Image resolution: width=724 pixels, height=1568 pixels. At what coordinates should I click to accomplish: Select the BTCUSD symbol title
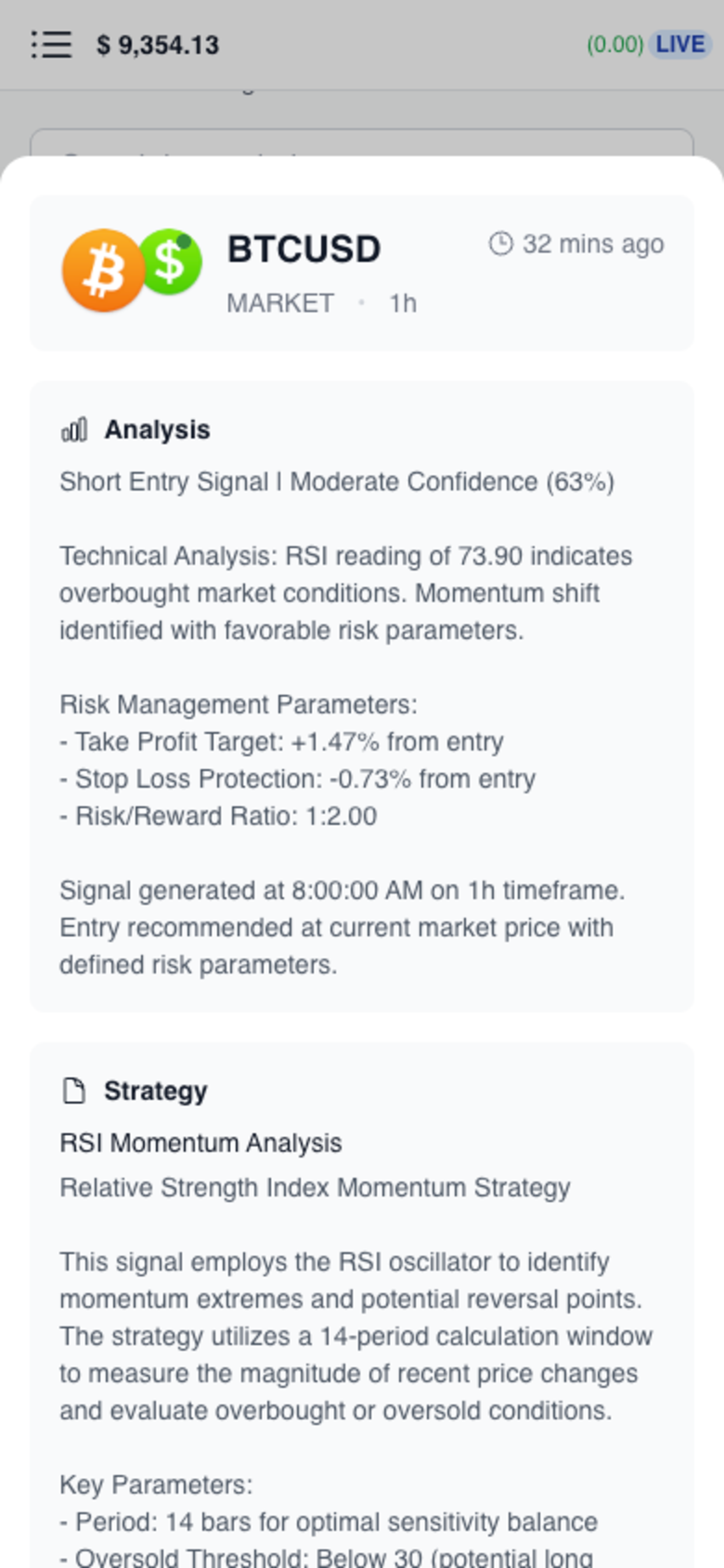304,249
